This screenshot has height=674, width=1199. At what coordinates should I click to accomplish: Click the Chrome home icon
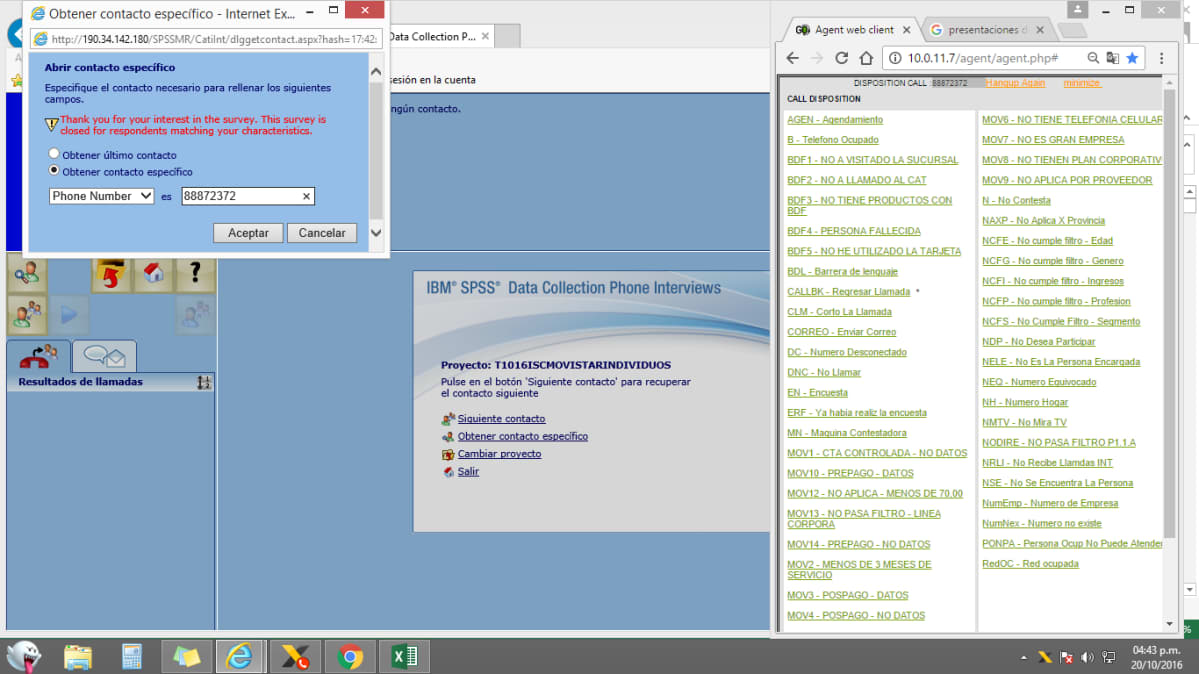(x=866, y=58)
